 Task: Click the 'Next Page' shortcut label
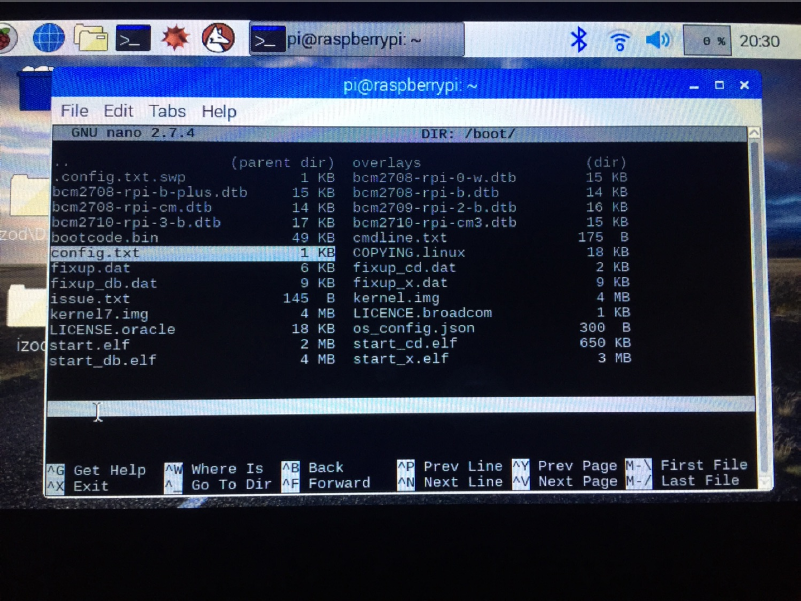[x=577, y=481]
